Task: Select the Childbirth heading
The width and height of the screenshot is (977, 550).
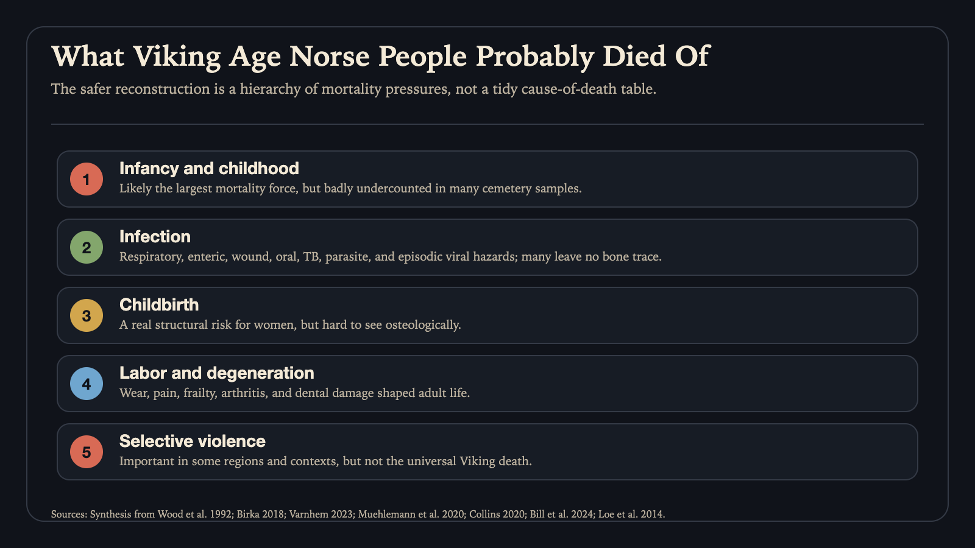Action: (159, 305)
